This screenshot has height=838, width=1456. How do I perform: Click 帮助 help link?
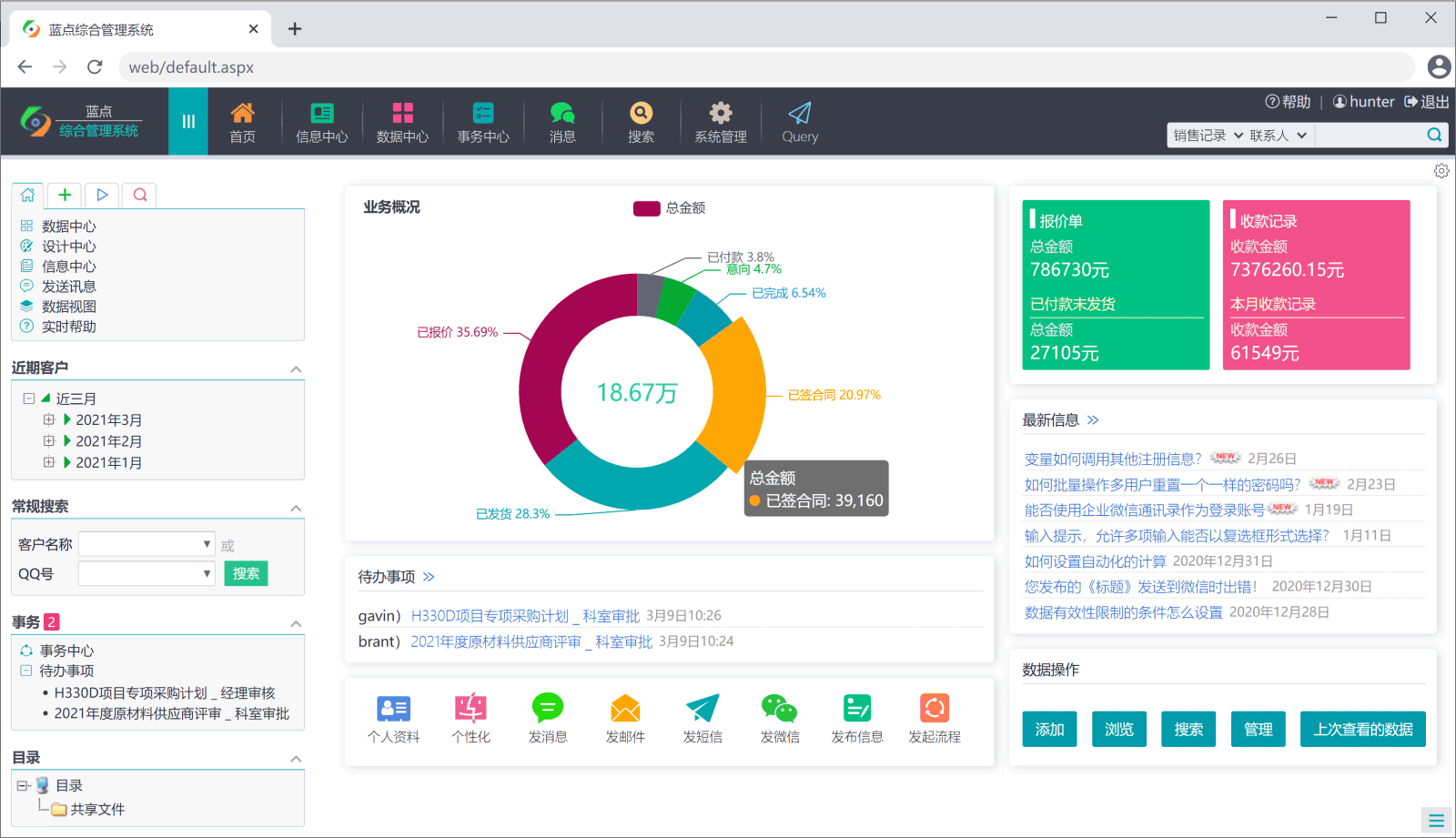click(x=1288, y=102)
